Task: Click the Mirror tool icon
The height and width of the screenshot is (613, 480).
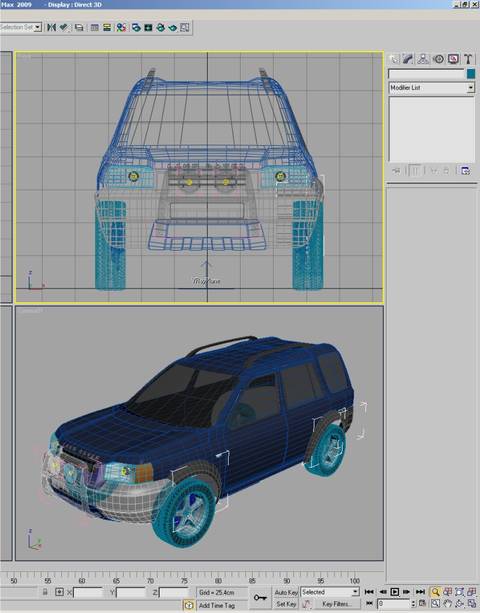Action: click(x=51, y=27)
